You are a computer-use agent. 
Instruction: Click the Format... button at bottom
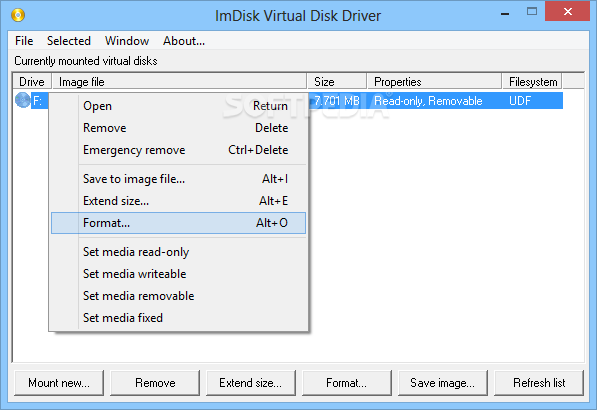347,383
